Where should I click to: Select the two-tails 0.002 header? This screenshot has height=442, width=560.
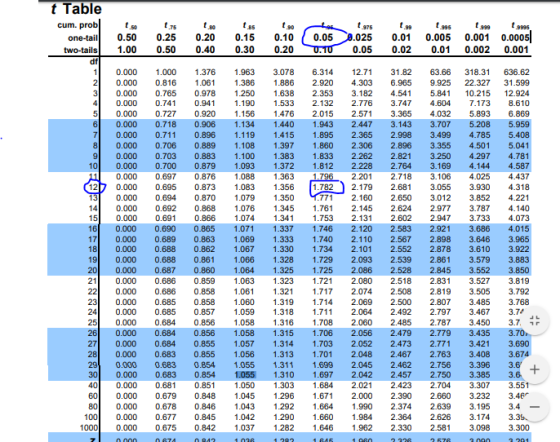477,50
